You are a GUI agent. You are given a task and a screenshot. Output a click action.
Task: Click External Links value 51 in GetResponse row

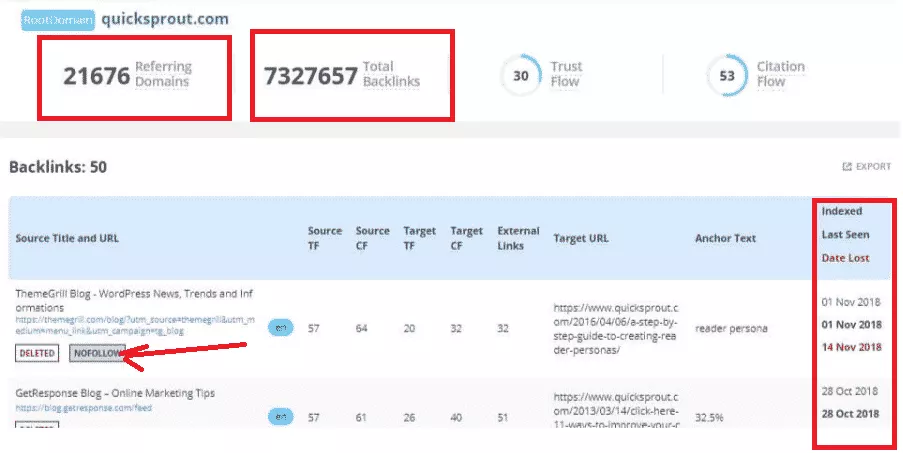click(x=503, y=417)
